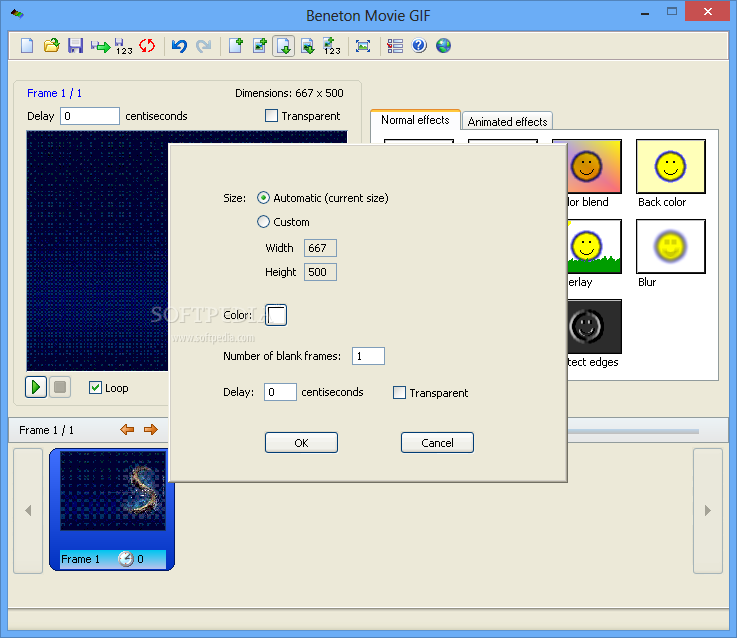Pick the blank frame Color swatch
This screenshot has width=737, height=638.
pyautogui.click(x=276, y=315)
